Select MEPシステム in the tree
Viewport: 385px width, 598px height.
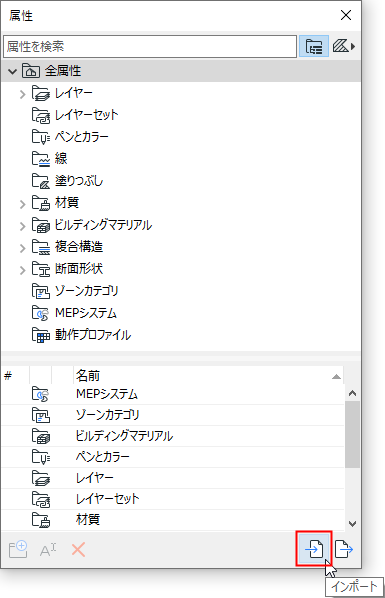[86, 313]
